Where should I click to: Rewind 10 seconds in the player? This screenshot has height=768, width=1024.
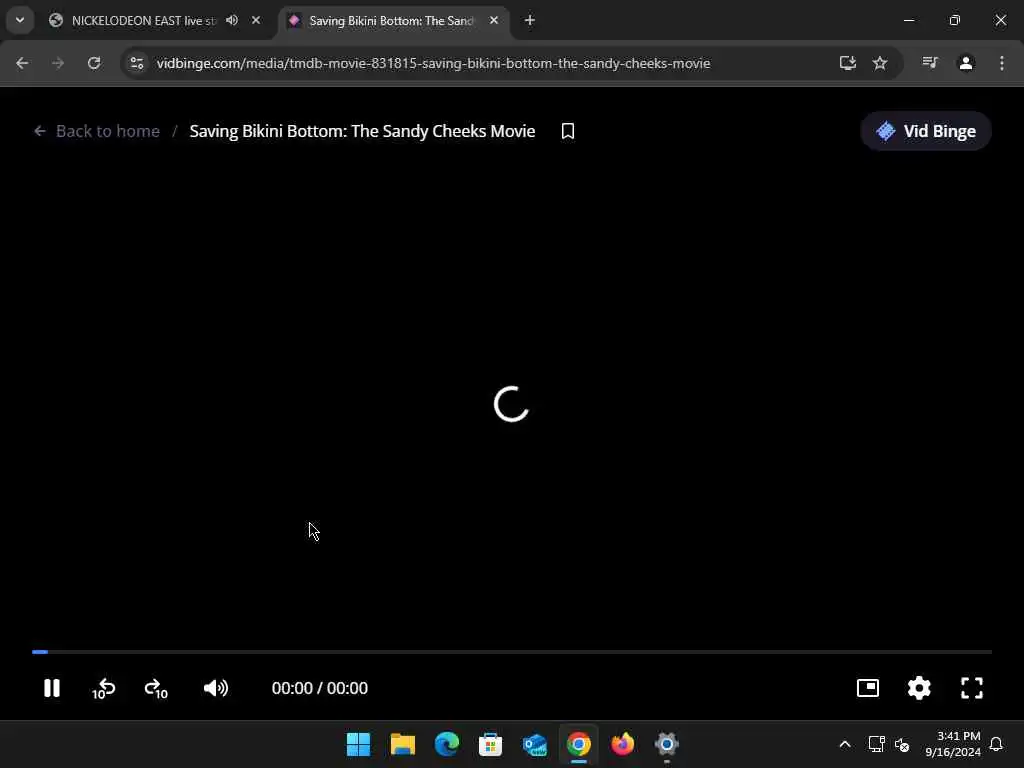tap(103, 688)
